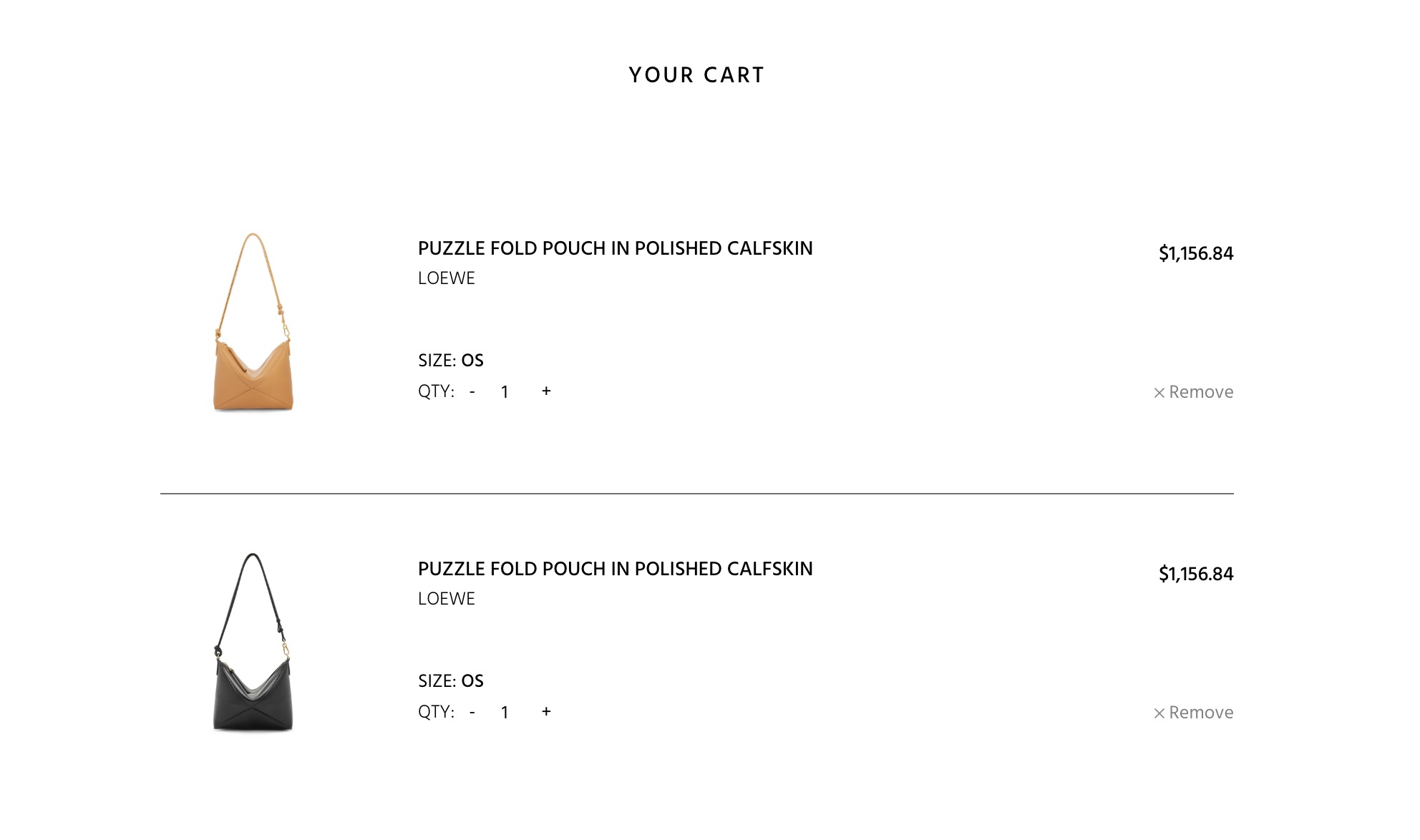The image size is (1420, 840).
Task: Decrease quantity of the black pouch
Action: pyautogui.click(x=472, y=713)
